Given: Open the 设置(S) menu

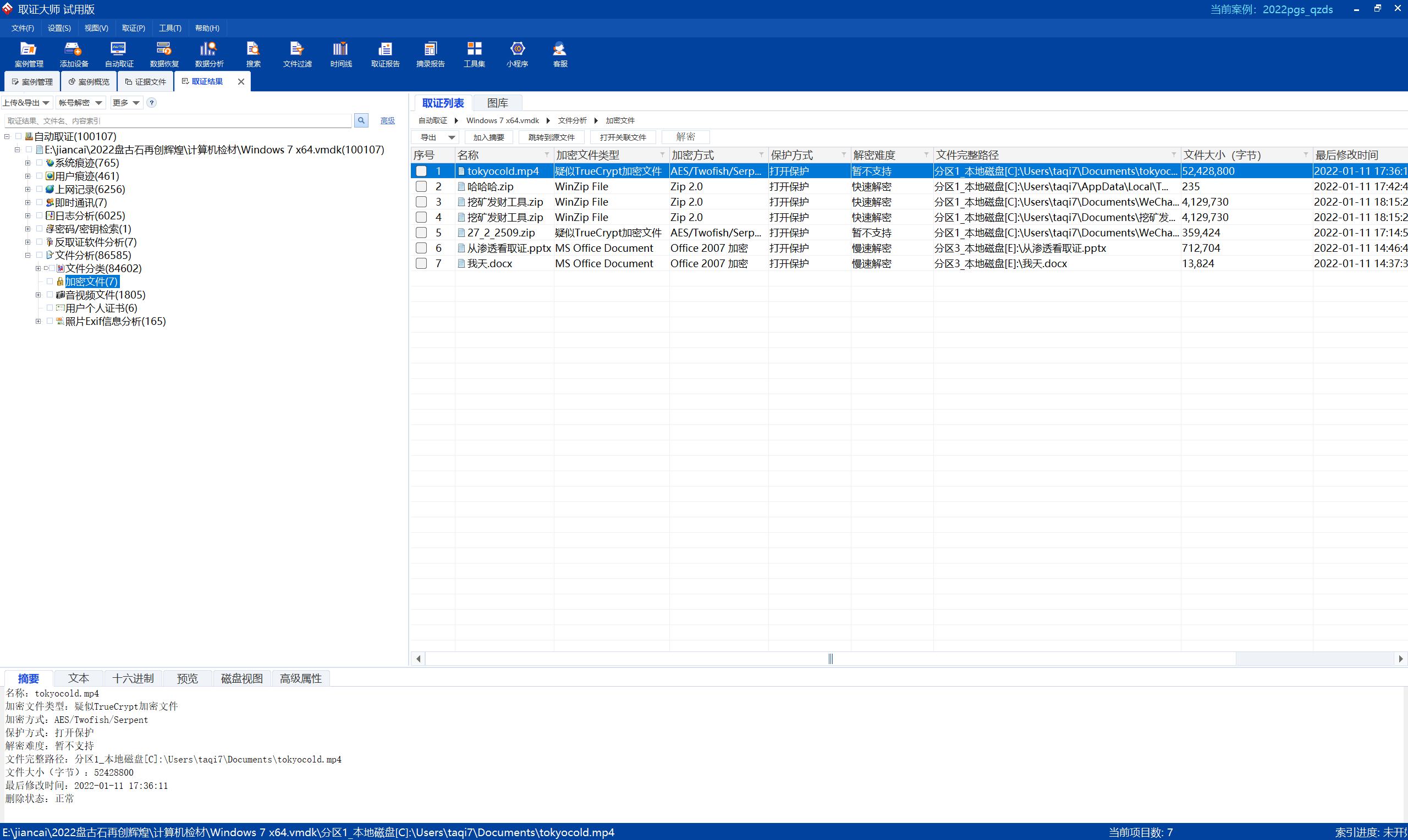Looking at the screenshot, I should pyautogui.click(x=59, y=27).
